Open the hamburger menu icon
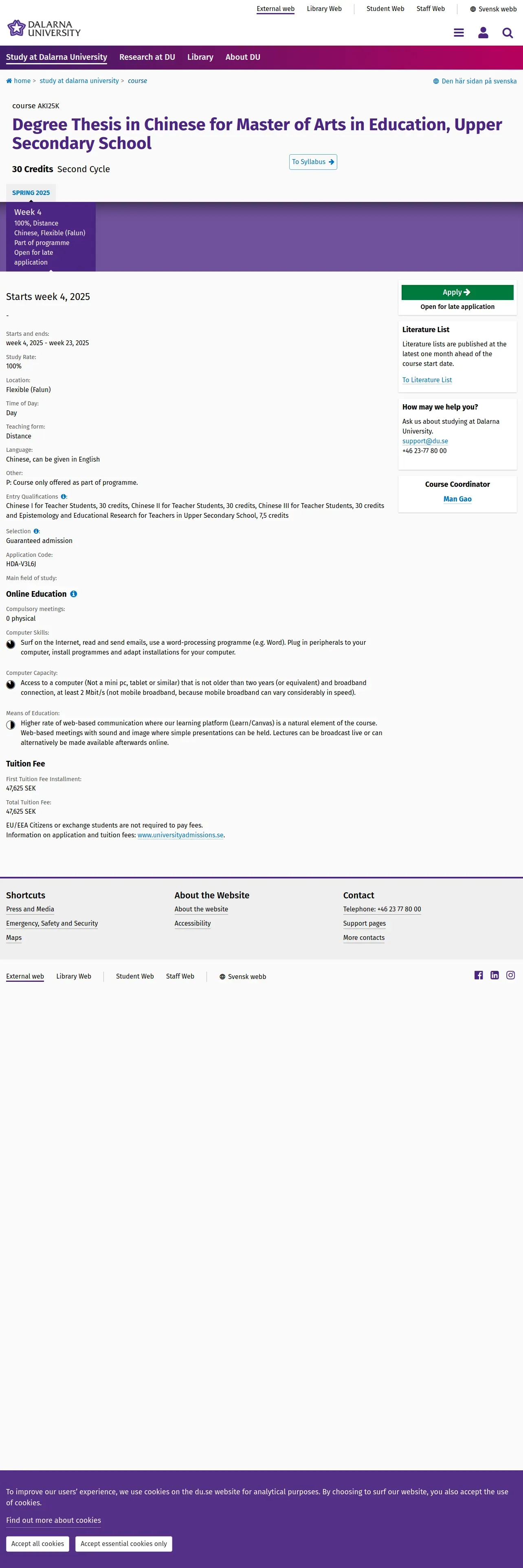This screenshot has width=523, height=1568. coord(459,33)
